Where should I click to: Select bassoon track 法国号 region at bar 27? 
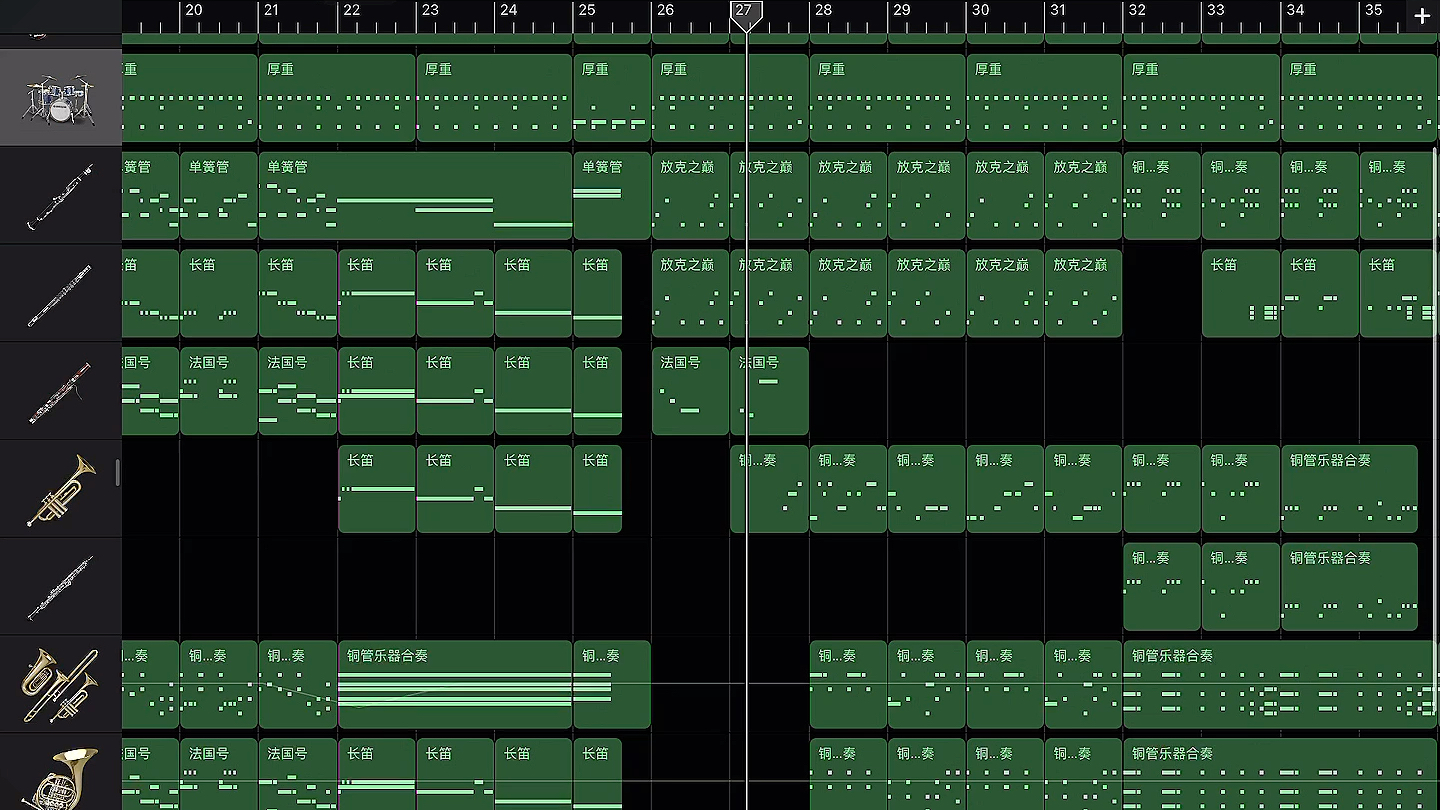pyautogui.click(x=769, y=391)
